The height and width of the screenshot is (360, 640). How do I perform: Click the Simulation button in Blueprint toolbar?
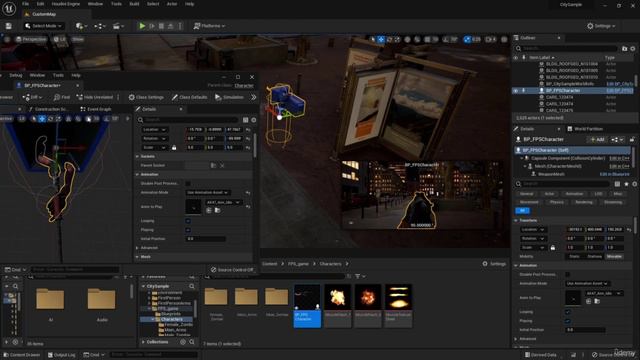(229, 97)
